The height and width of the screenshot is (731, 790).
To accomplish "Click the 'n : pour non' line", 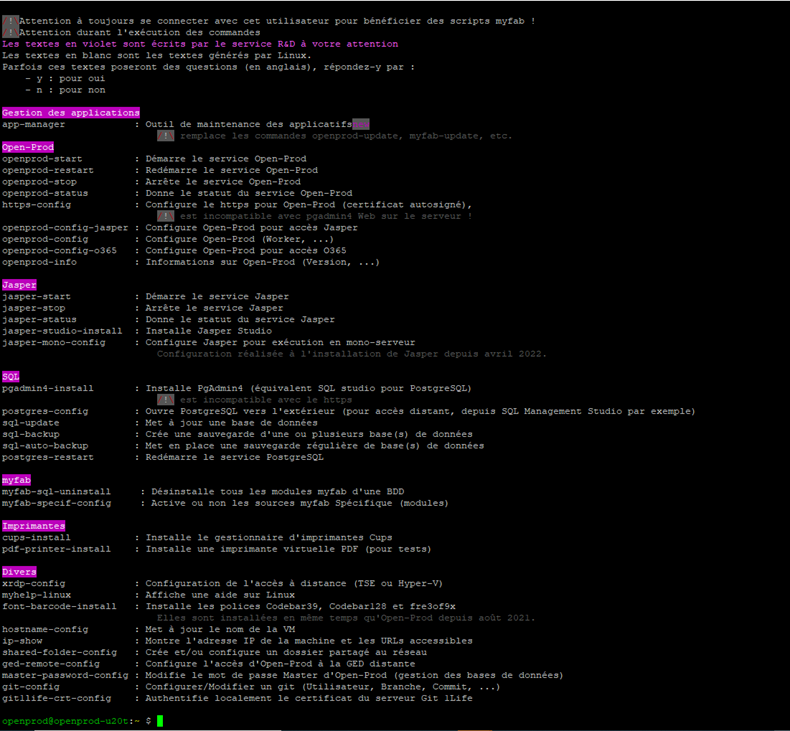I will [65, 90].
